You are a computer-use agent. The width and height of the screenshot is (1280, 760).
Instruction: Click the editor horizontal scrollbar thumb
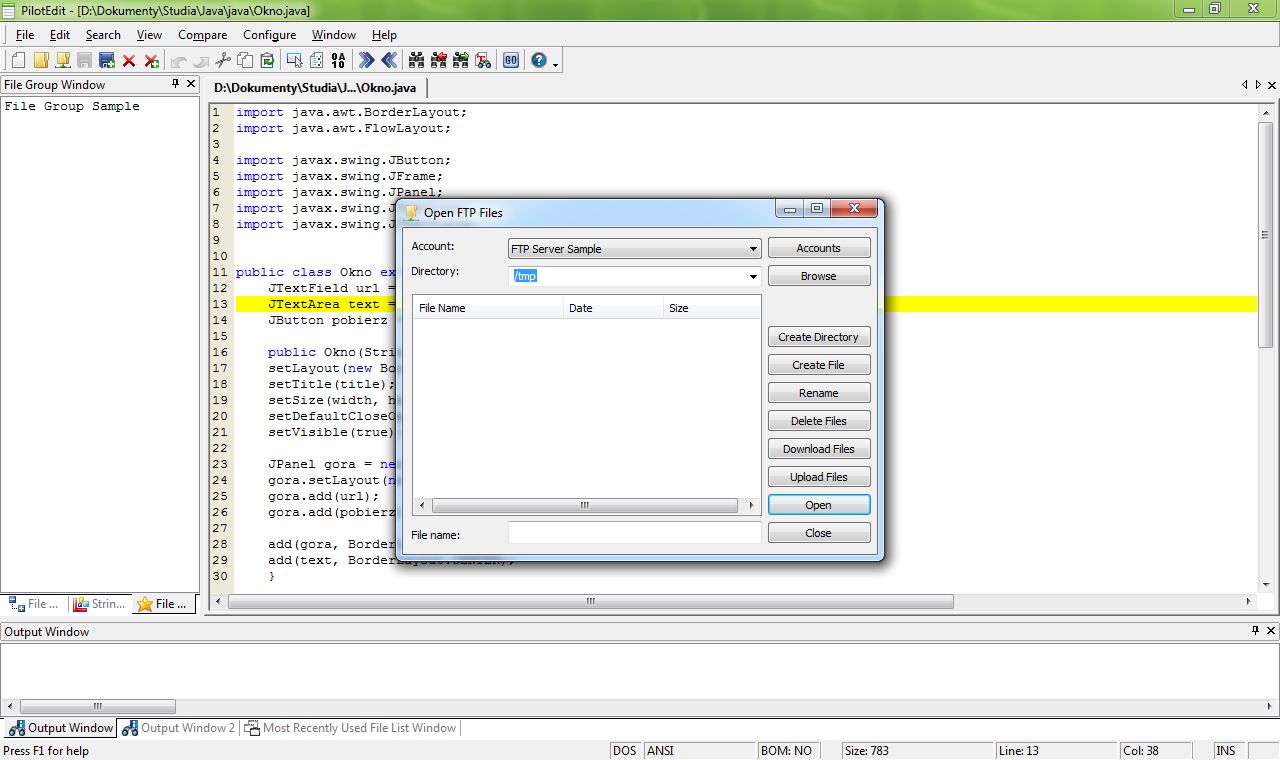click(591, 602)
